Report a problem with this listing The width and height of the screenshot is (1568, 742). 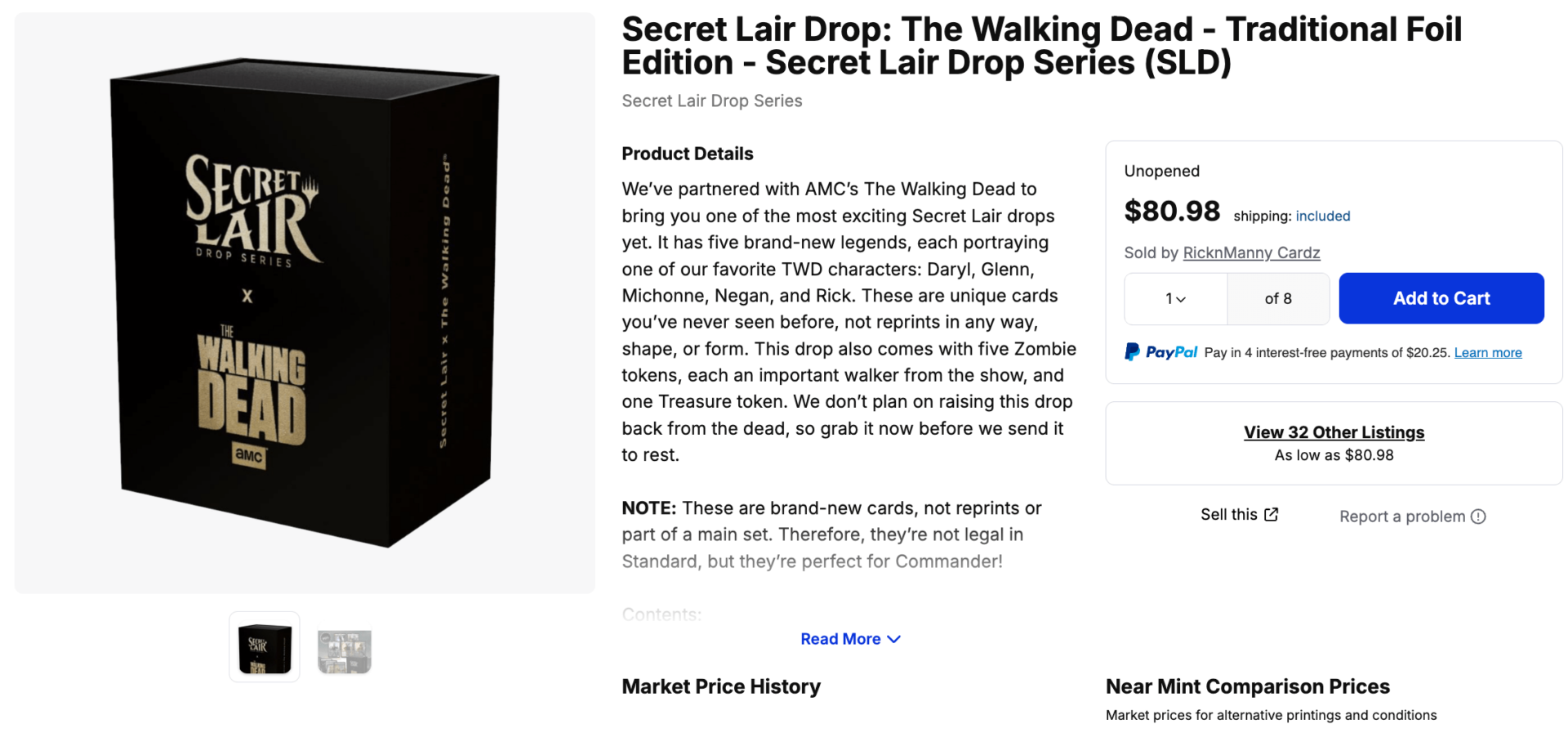point(1401,516)
